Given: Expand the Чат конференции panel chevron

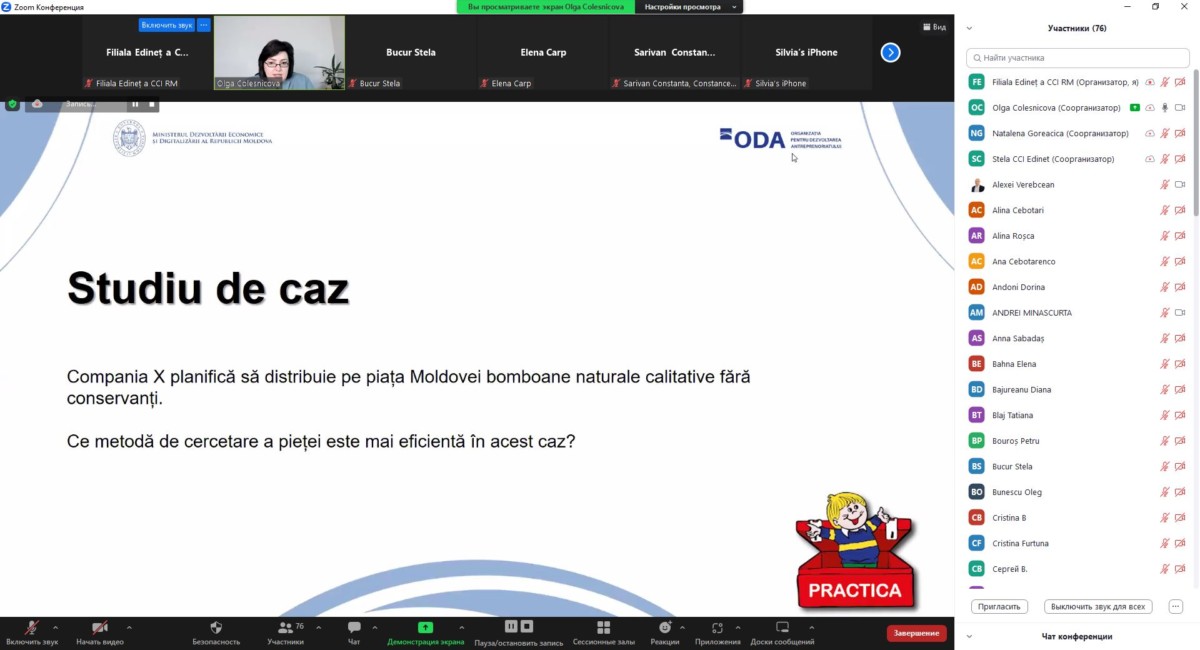Looking at the screenshot, I should pos(969,636).
